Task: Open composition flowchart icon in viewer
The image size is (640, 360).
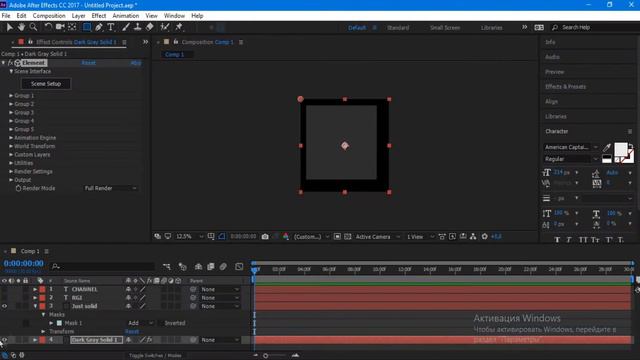Action: pyautogui.click(x=473, y=237)
